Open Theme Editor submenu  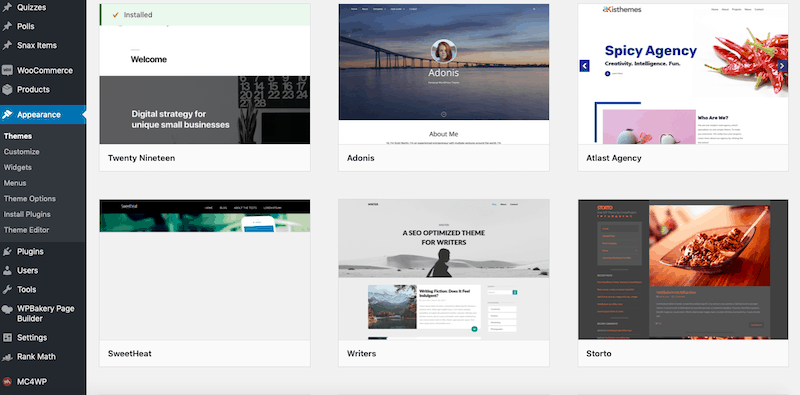click(27, 230)
